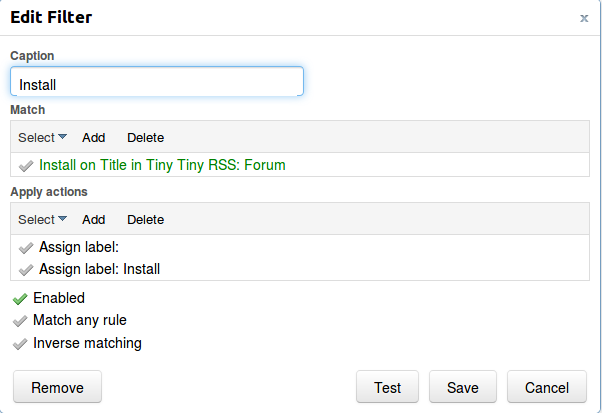Viewport: 602px width, 413px height.
Task: Tick the checkmark beside Assign label: Install
Action: click(x=26, y=270)
